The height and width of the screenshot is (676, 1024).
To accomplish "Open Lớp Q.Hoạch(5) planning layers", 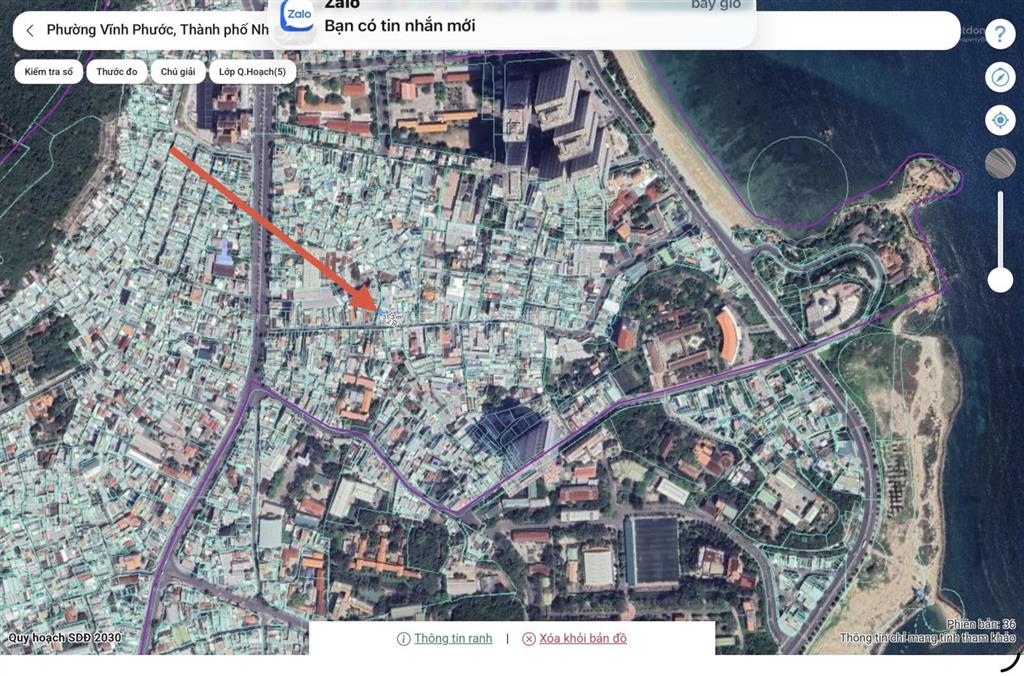I will pos(252,72).
